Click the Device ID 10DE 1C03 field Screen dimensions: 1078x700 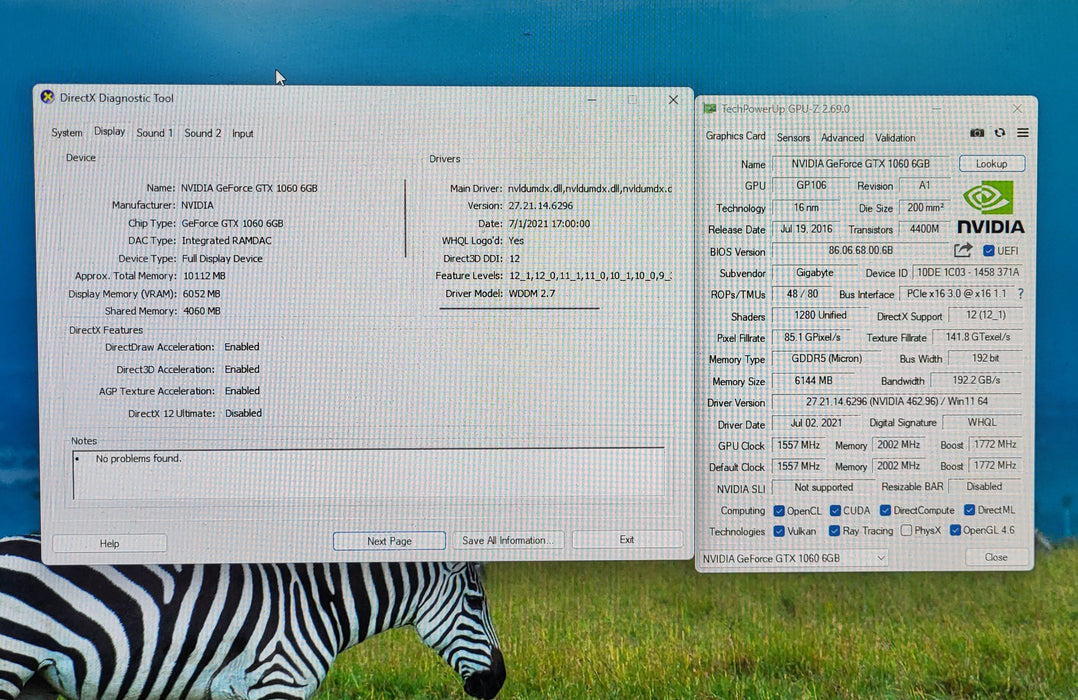pos(968,272)
